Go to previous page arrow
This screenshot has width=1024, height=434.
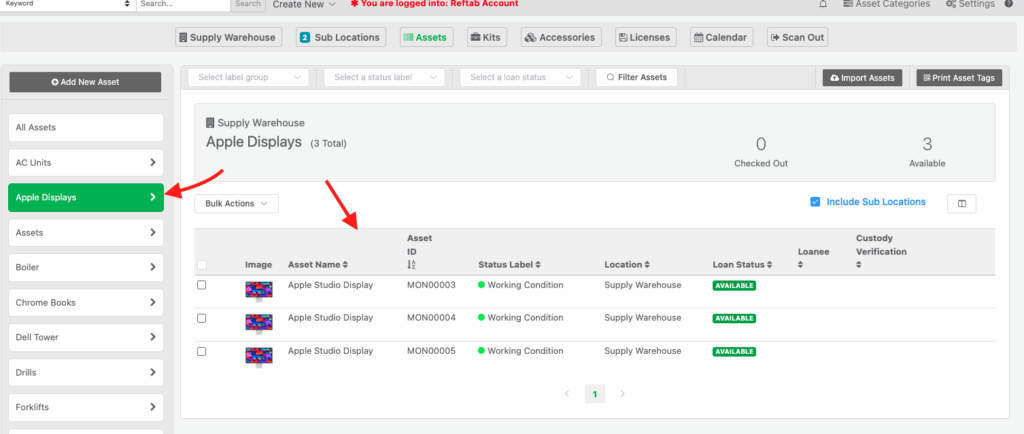pos(567,394)
